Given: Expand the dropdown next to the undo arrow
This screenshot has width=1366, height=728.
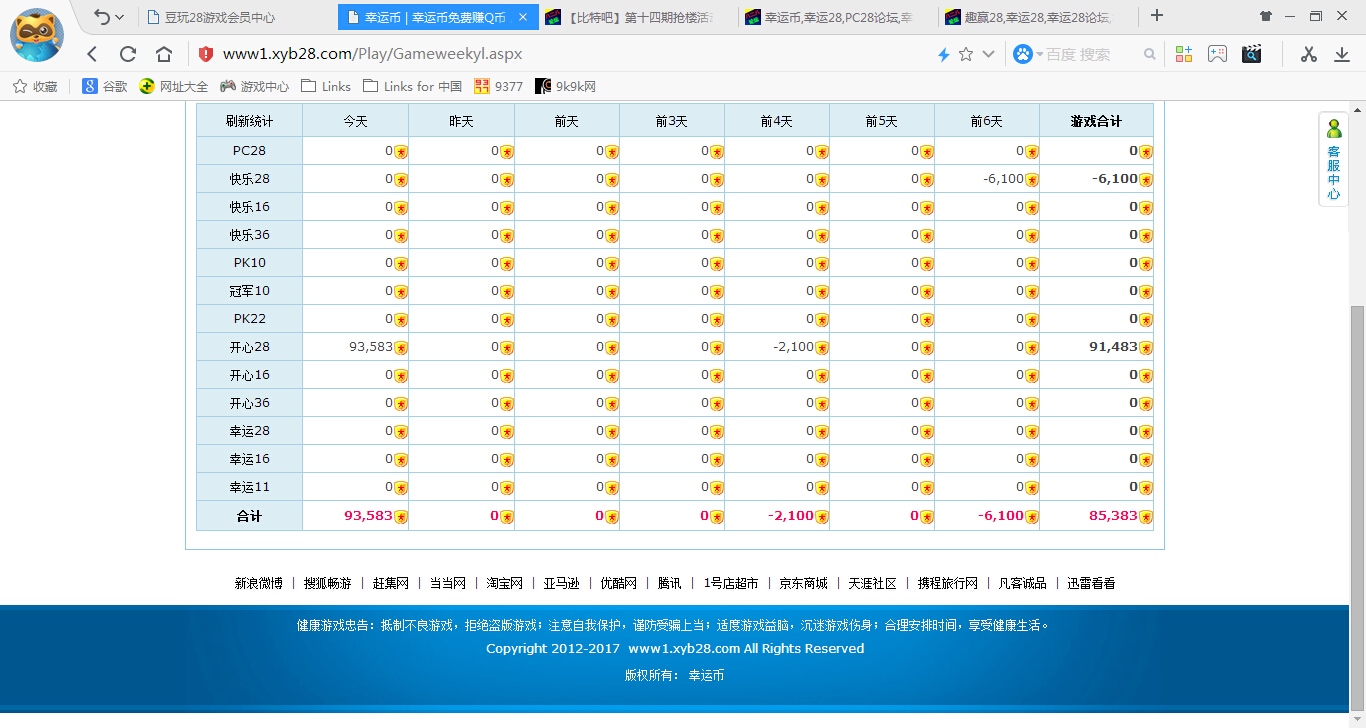Looking at the screenshot, I should point(120,17).
